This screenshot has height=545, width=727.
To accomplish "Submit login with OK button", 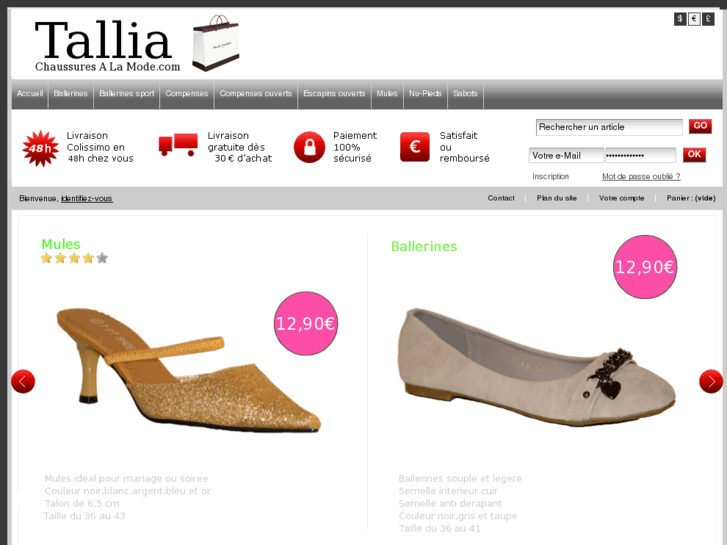I will (694, 154).
